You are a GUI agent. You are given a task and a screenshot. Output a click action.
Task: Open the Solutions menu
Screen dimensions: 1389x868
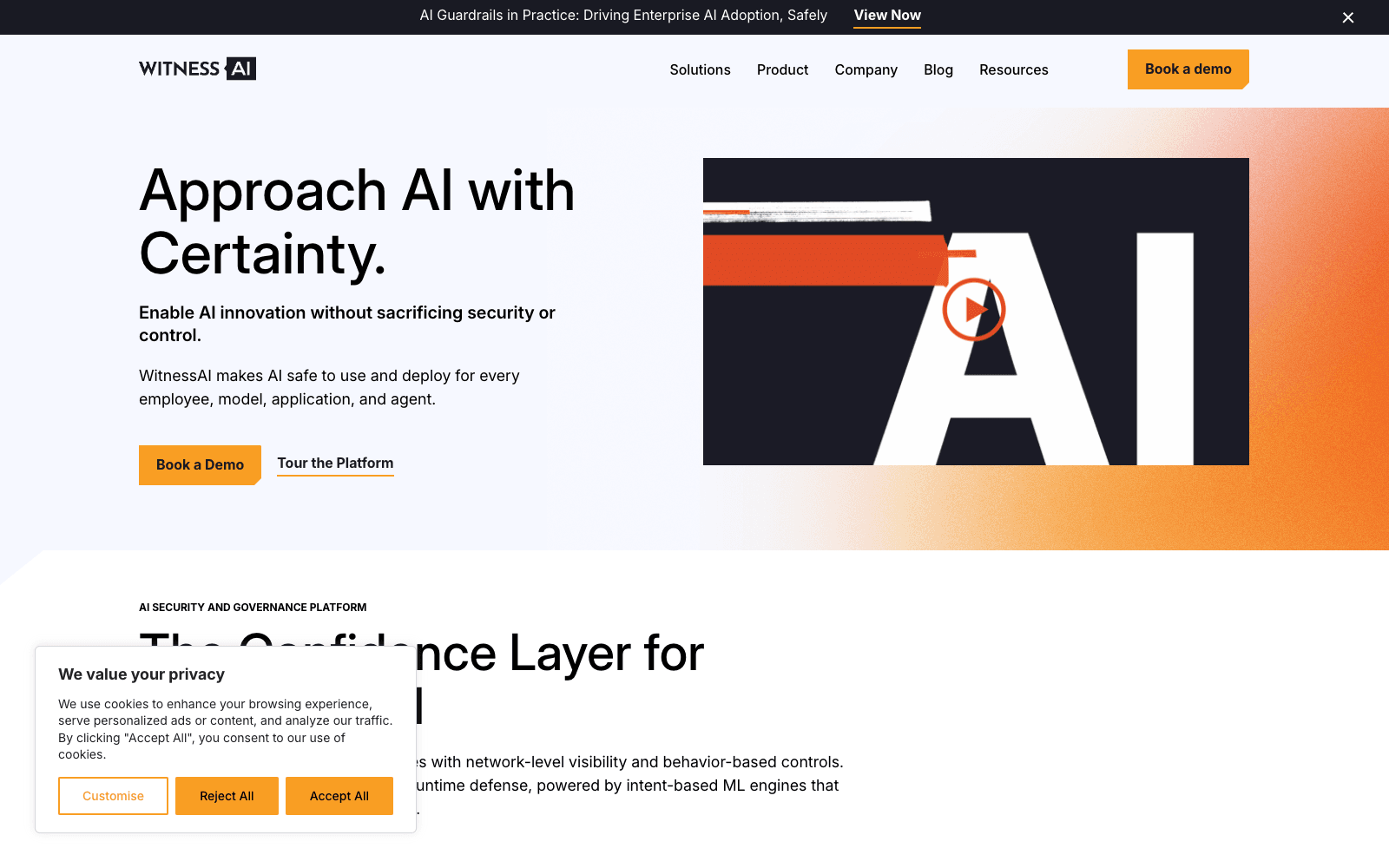700,69
